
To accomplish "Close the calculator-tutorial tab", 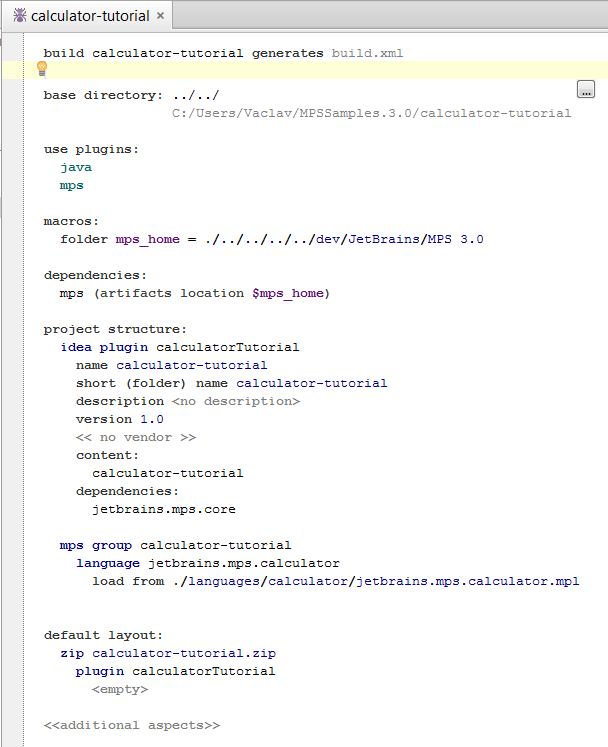I will click(161, 16).
